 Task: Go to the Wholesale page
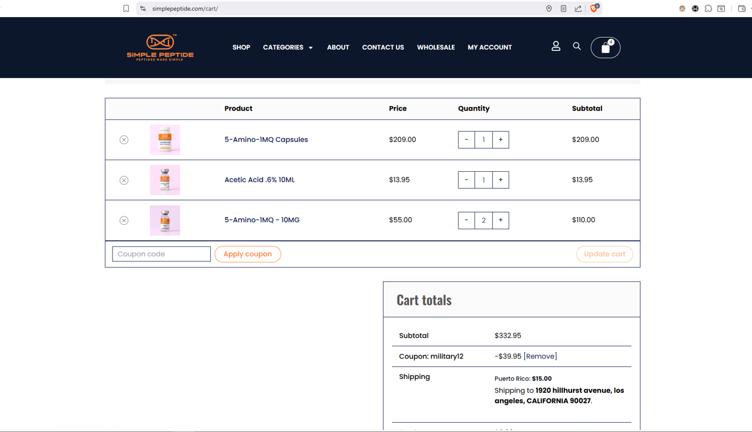(435, 47)
